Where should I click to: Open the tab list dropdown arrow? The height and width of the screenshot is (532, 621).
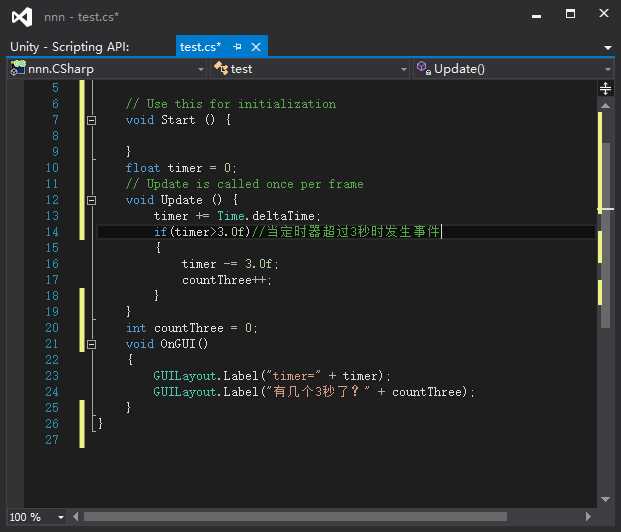click(x=608, y=48)
